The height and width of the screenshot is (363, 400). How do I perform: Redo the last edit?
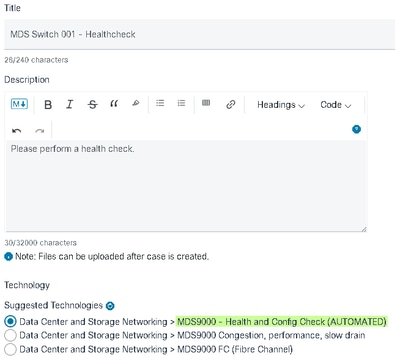point(40,131)
